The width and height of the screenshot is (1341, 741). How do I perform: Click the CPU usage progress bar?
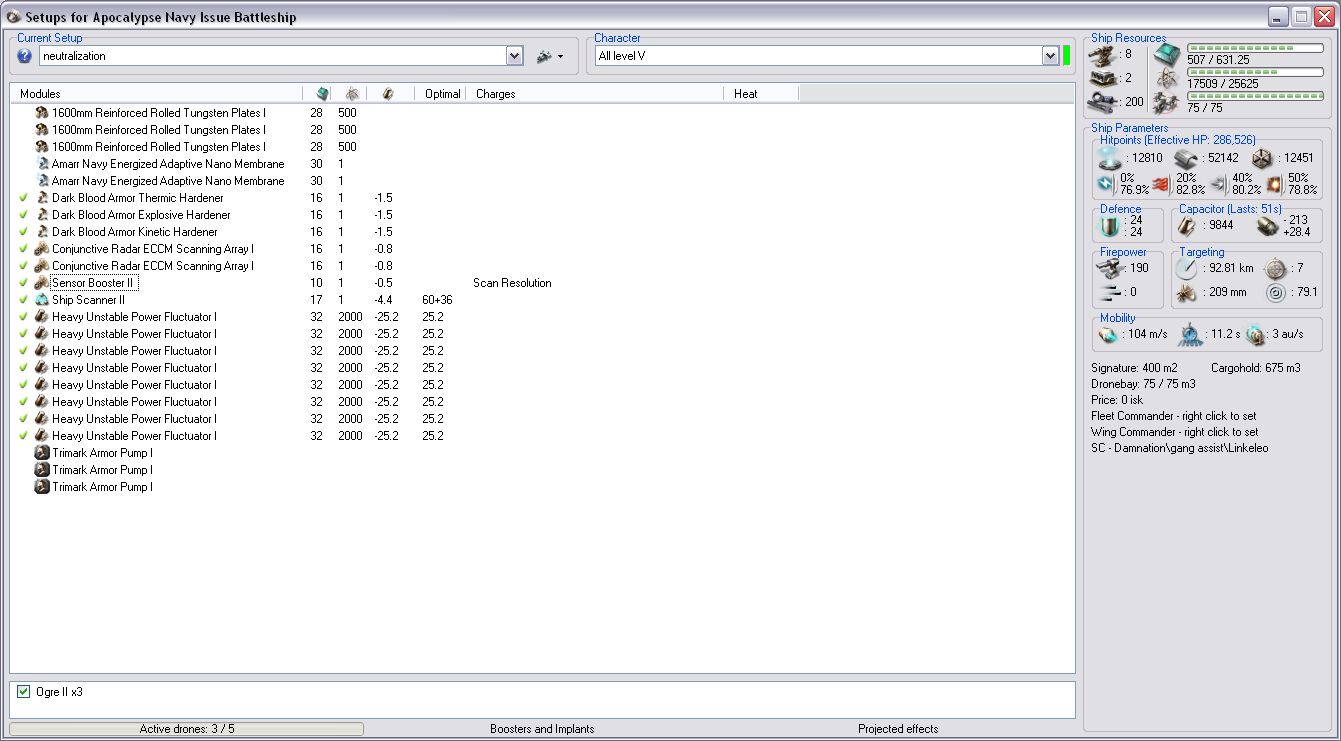tap(1255, 48)
